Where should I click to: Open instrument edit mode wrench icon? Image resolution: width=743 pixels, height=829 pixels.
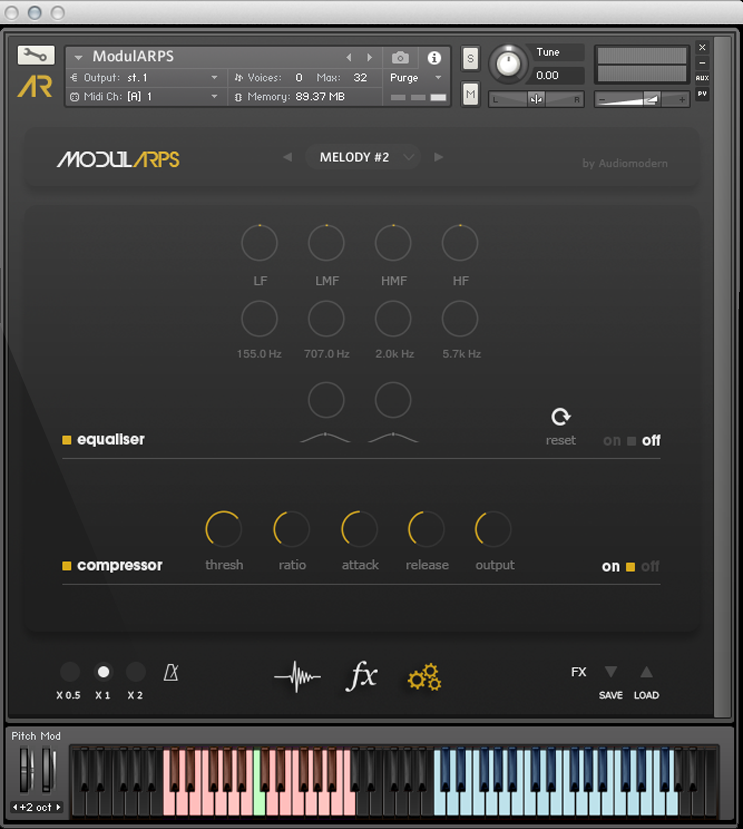pyautogui.click(x=36, y=55)
